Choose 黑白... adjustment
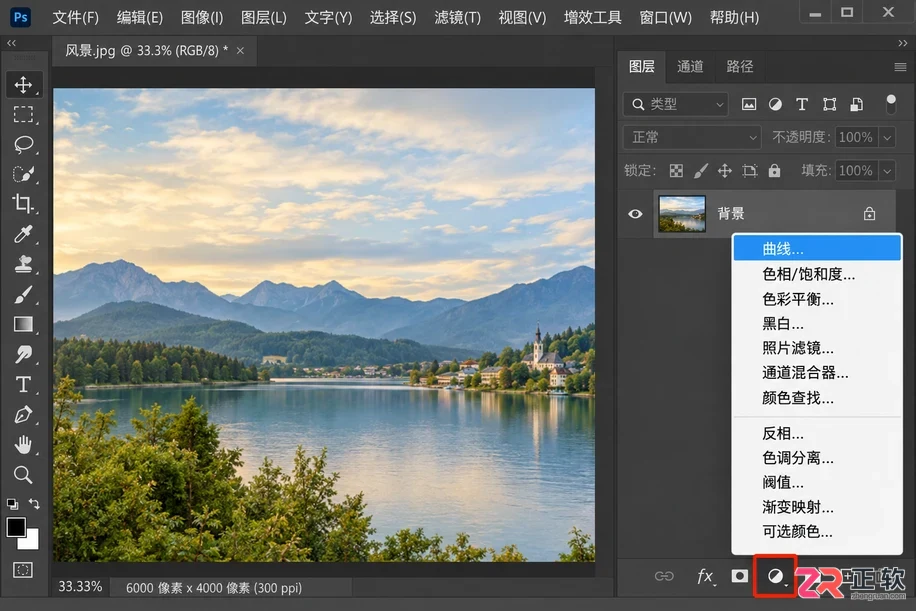This screenshot has height=611, width=916. (x=817, y=324)
